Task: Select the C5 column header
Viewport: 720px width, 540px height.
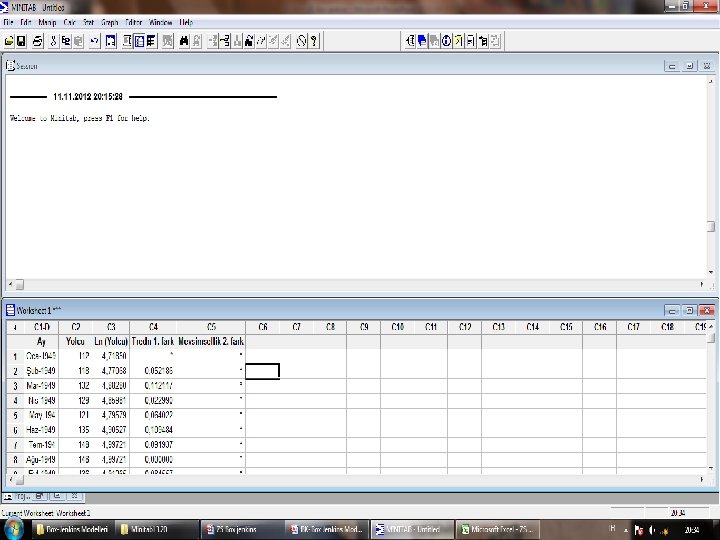Action: pyautogui.click(x=211, y=327)
